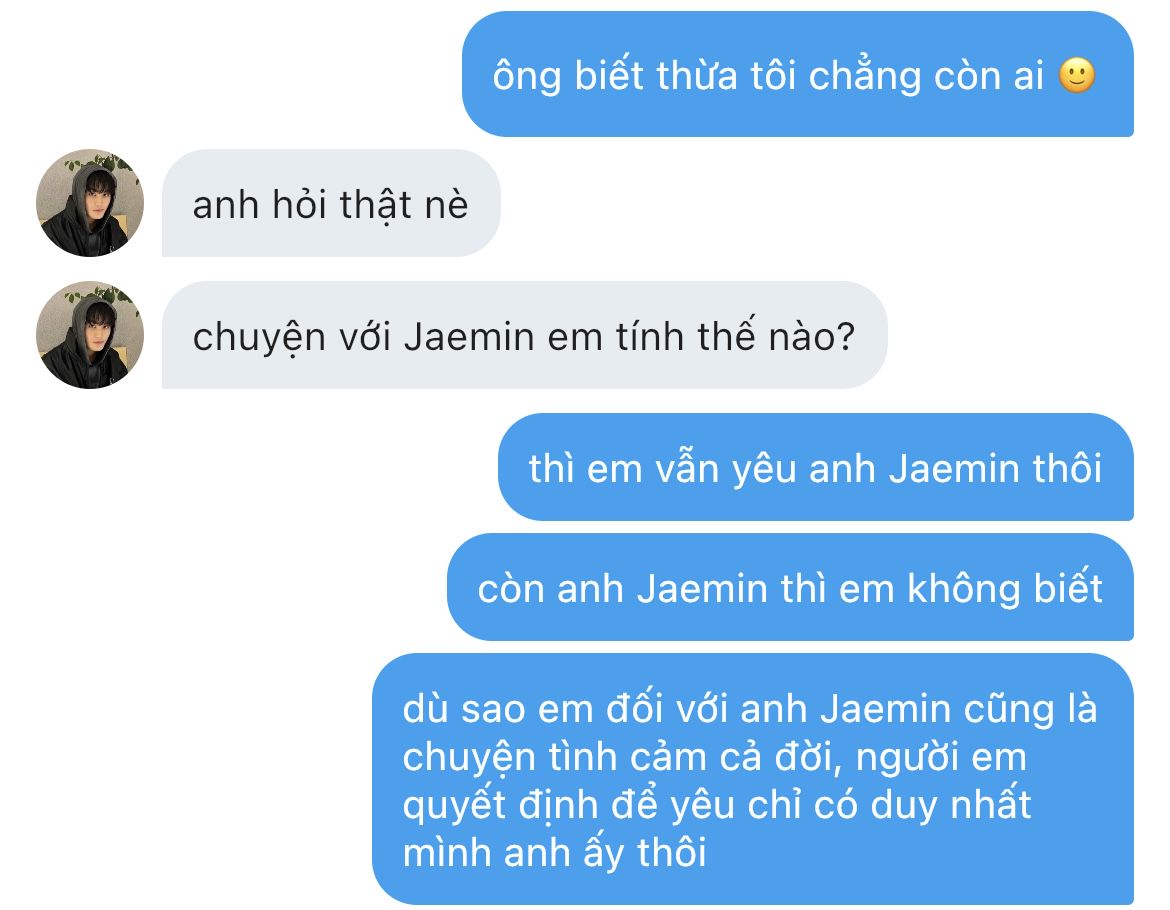Click 'thế nào?' at the end of the gray question
The width and height of the screenshot is (1170, 910).
(776, 335)
